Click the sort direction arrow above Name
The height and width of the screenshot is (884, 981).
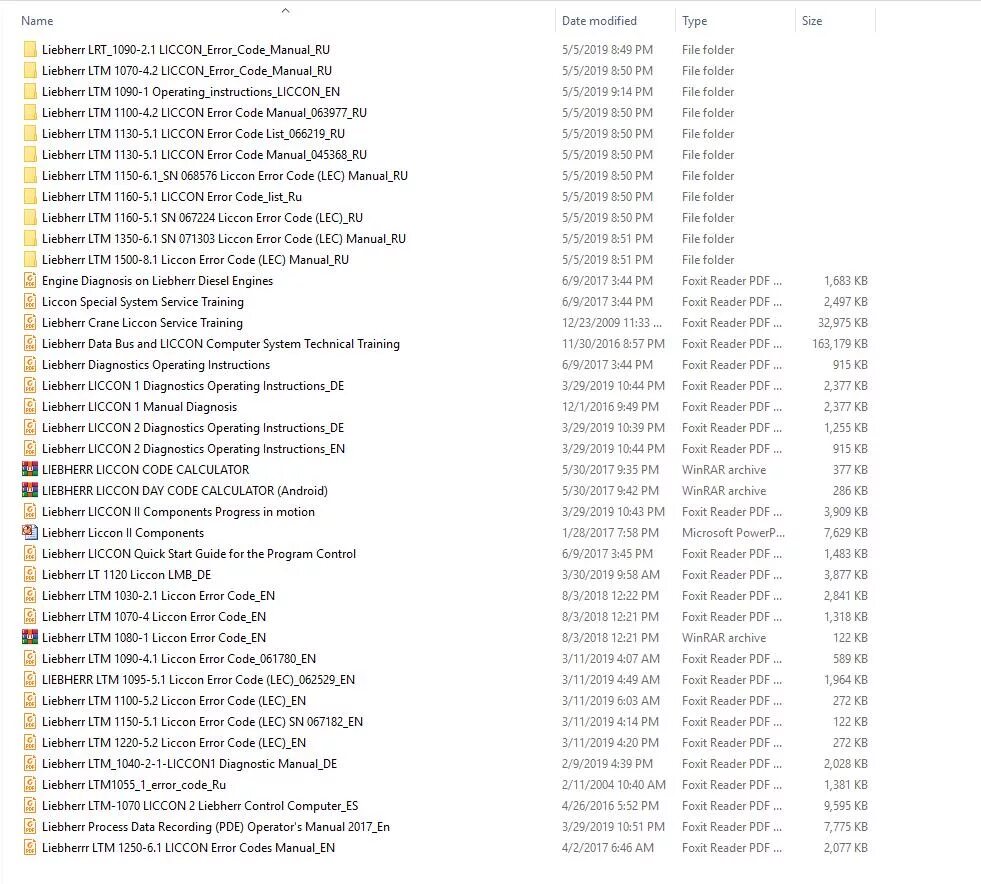coord(286,10)
